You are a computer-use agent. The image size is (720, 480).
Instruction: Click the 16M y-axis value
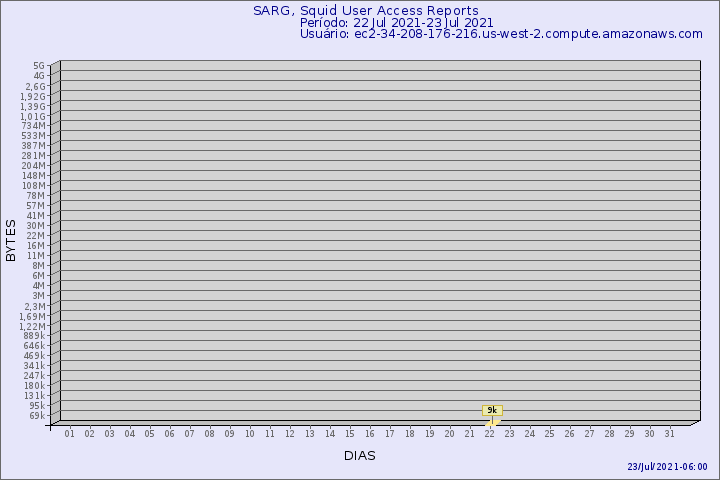tap(36, 246)
